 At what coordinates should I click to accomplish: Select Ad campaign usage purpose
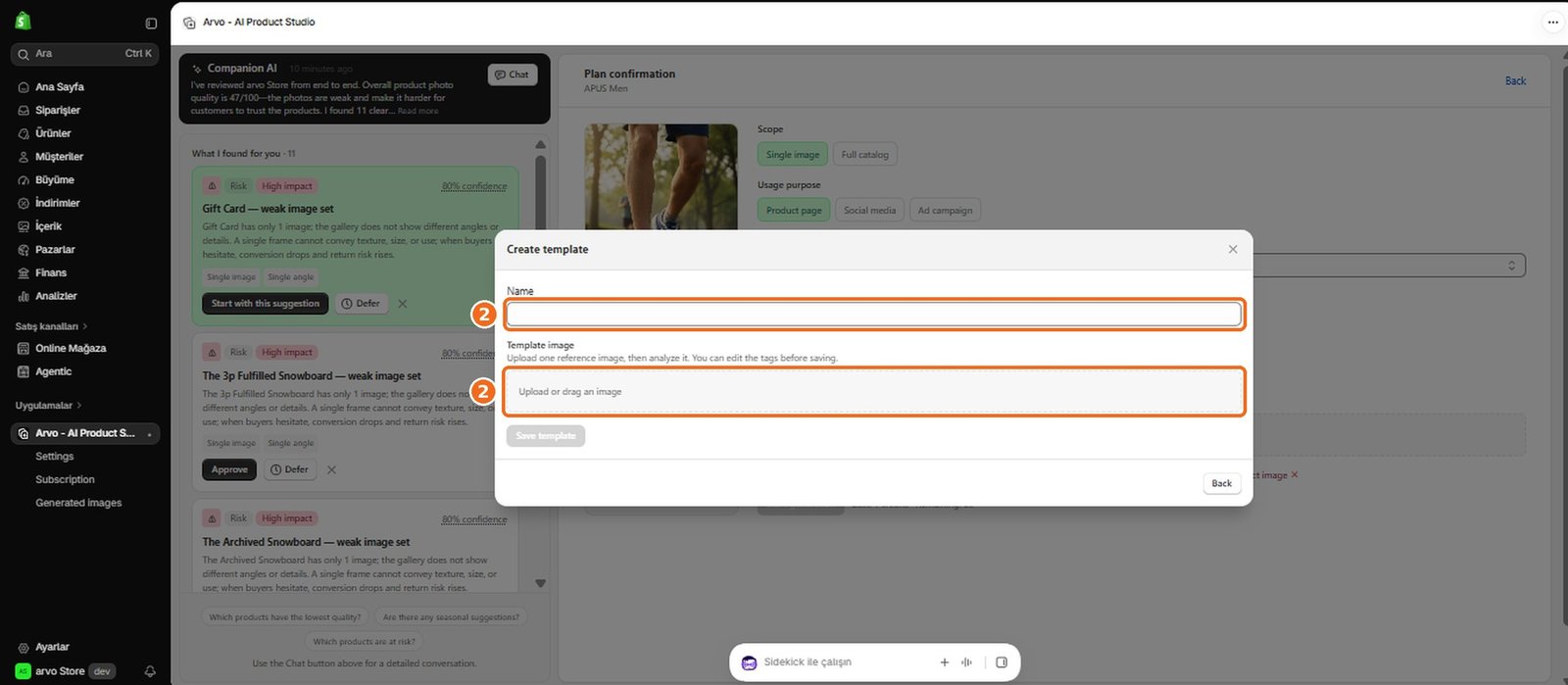click(946, 211)
